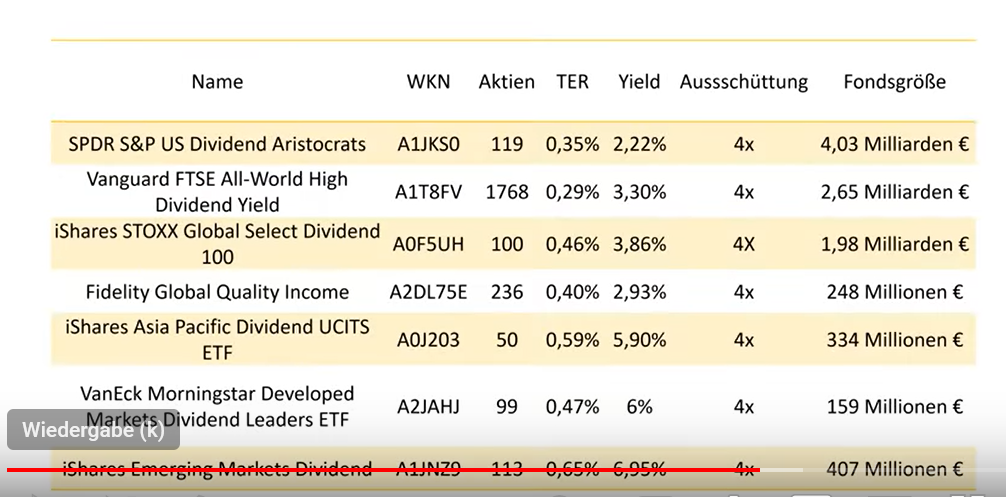Select '4x' in the Asia Pacific row
The image size is (1006, 497).
click(744, 340)
